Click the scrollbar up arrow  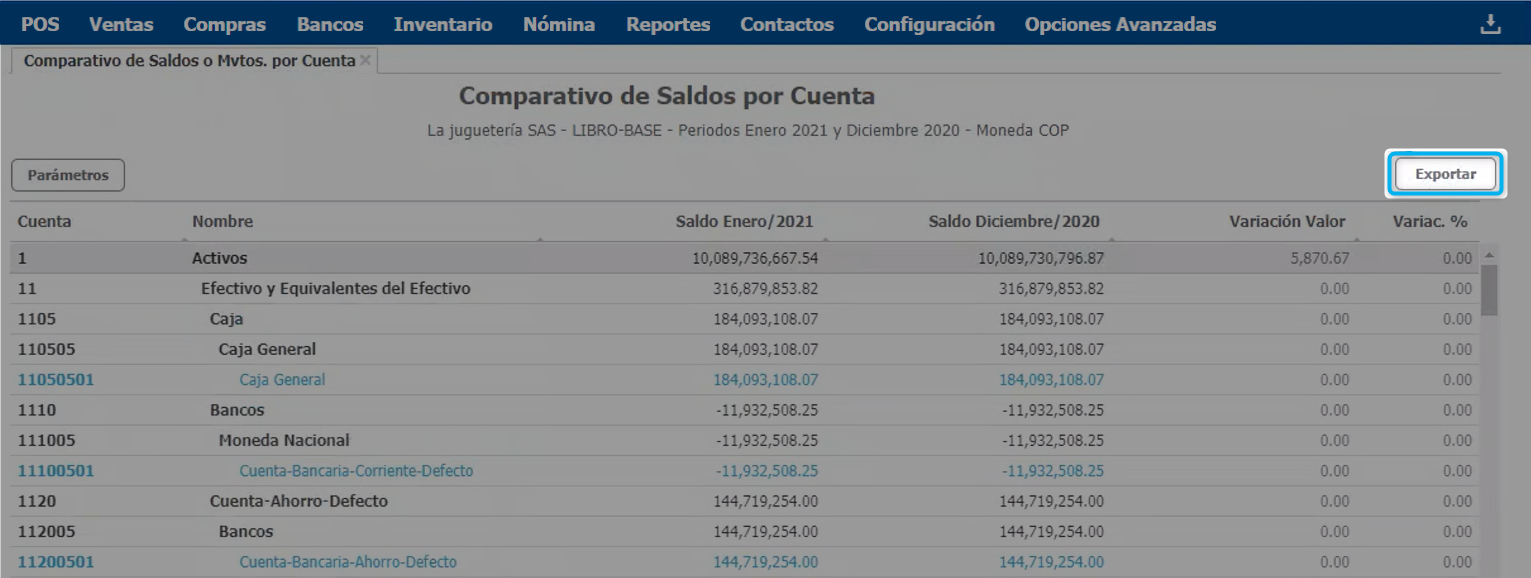click(1489, 252)
